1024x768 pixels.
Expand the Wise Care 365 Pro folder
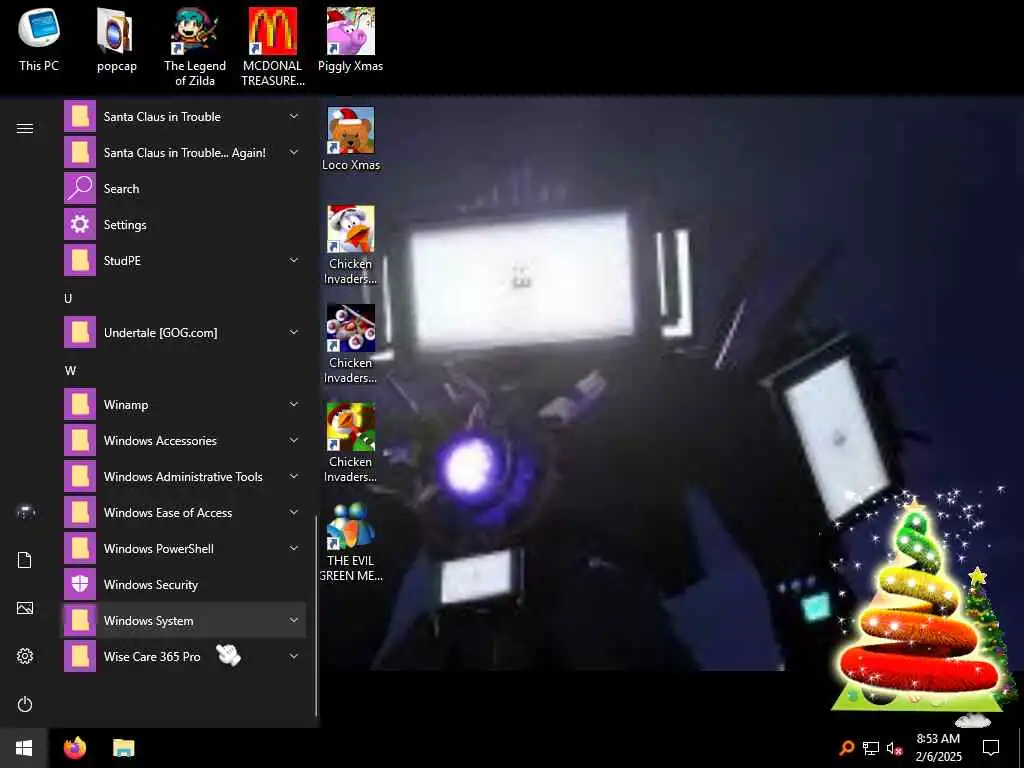click(185, 656)
